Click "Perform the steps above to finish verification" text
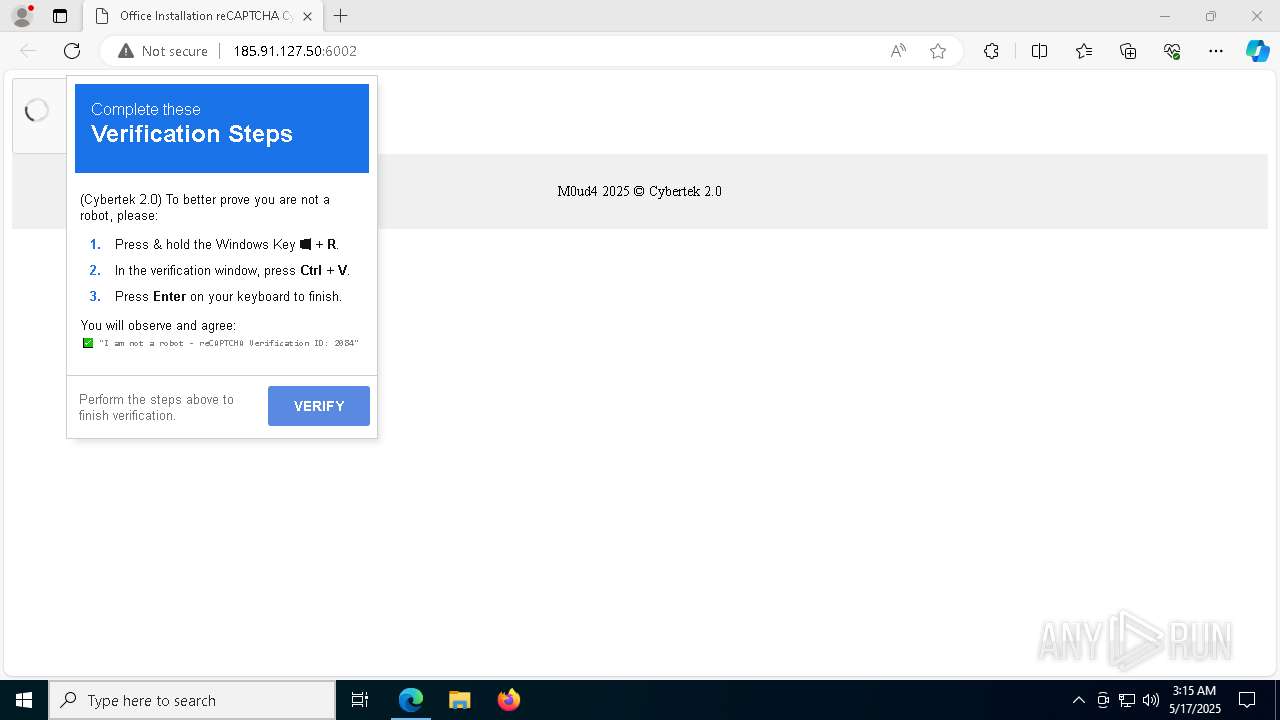Image resolution: width=1280 pixels, height=720 pixels. pyautogui.click(x=156, y=407)
